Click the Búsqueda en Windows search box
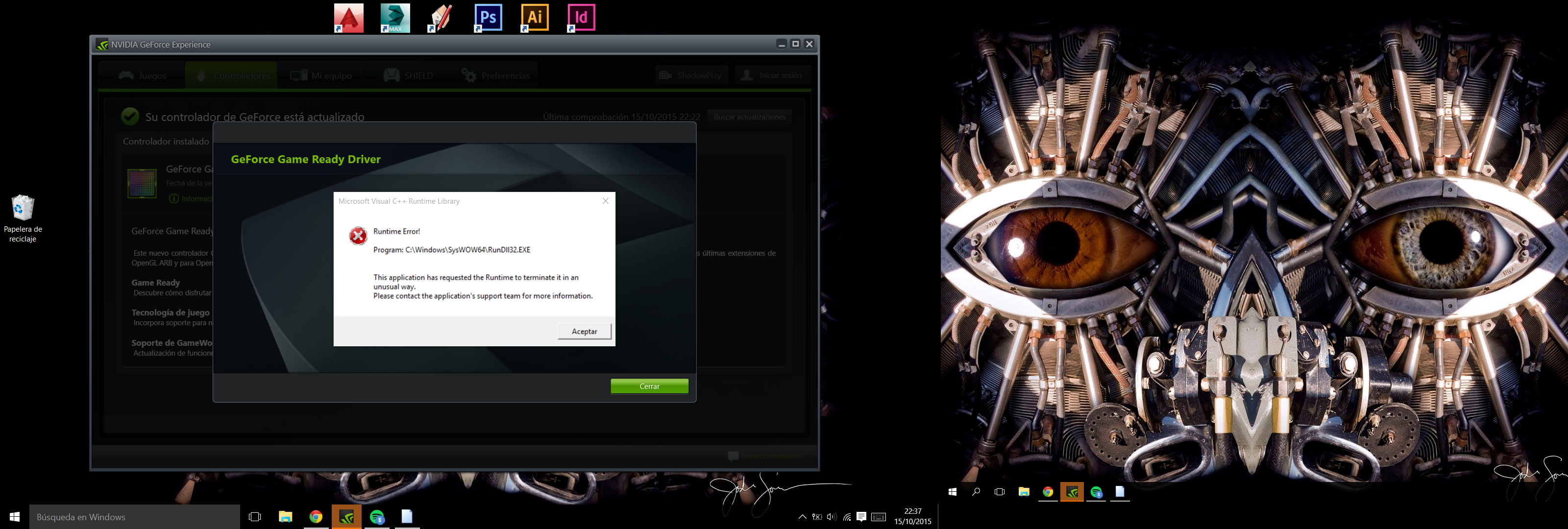1568x529 pixels. coord(134,517)
